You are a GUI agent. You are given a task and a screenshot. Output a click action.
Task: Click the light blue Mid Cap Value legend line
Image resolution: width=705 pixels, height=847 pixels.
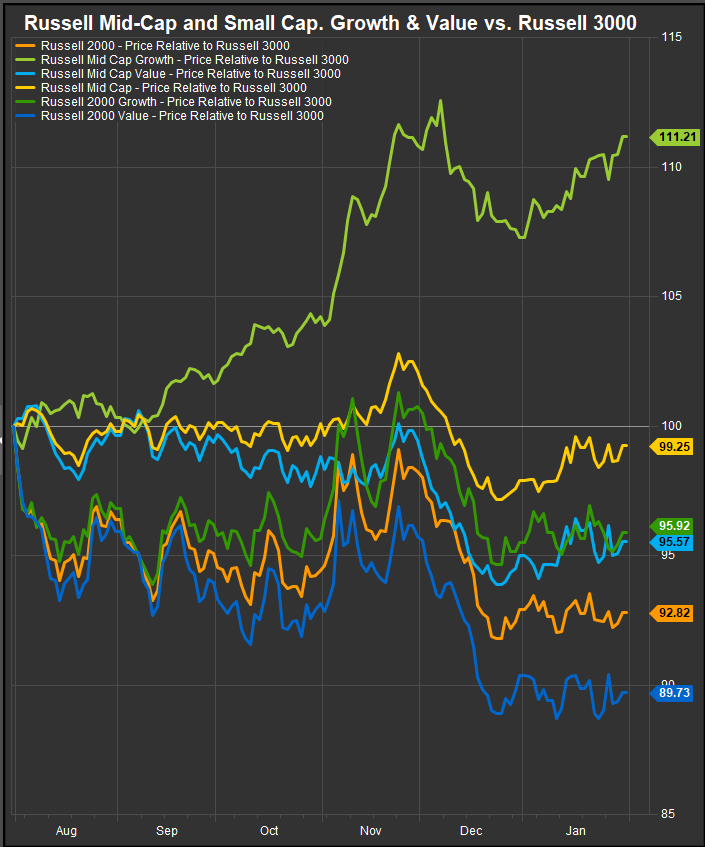coord(25,74)
